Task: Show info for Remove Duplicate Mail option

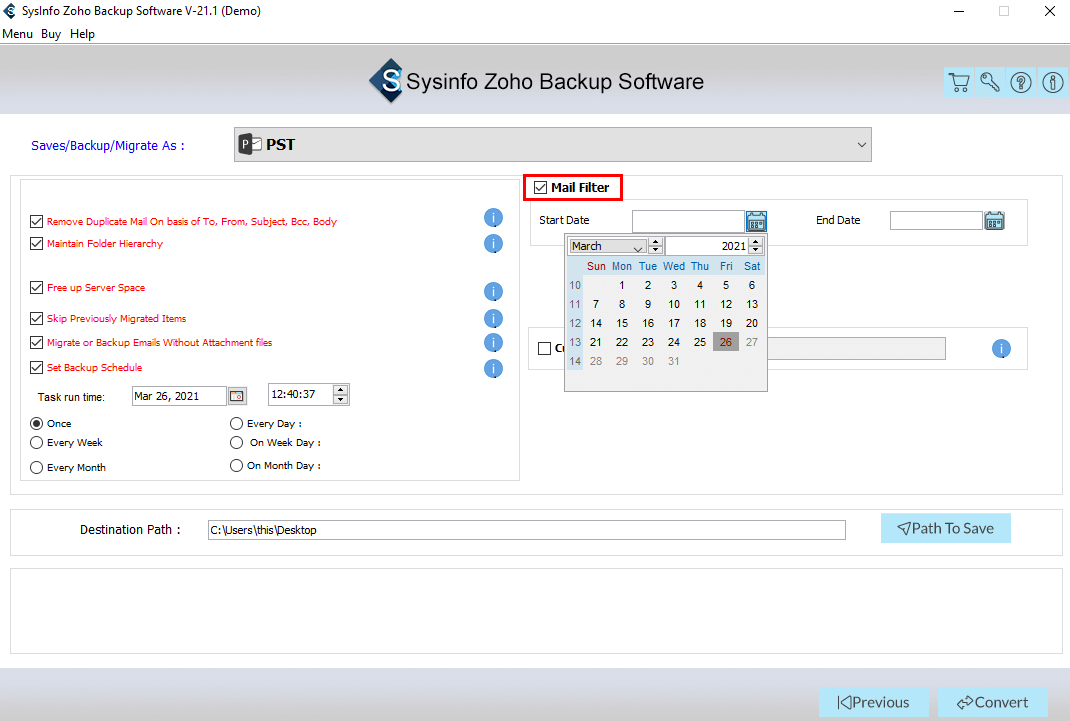Action: tap(493, 218)
